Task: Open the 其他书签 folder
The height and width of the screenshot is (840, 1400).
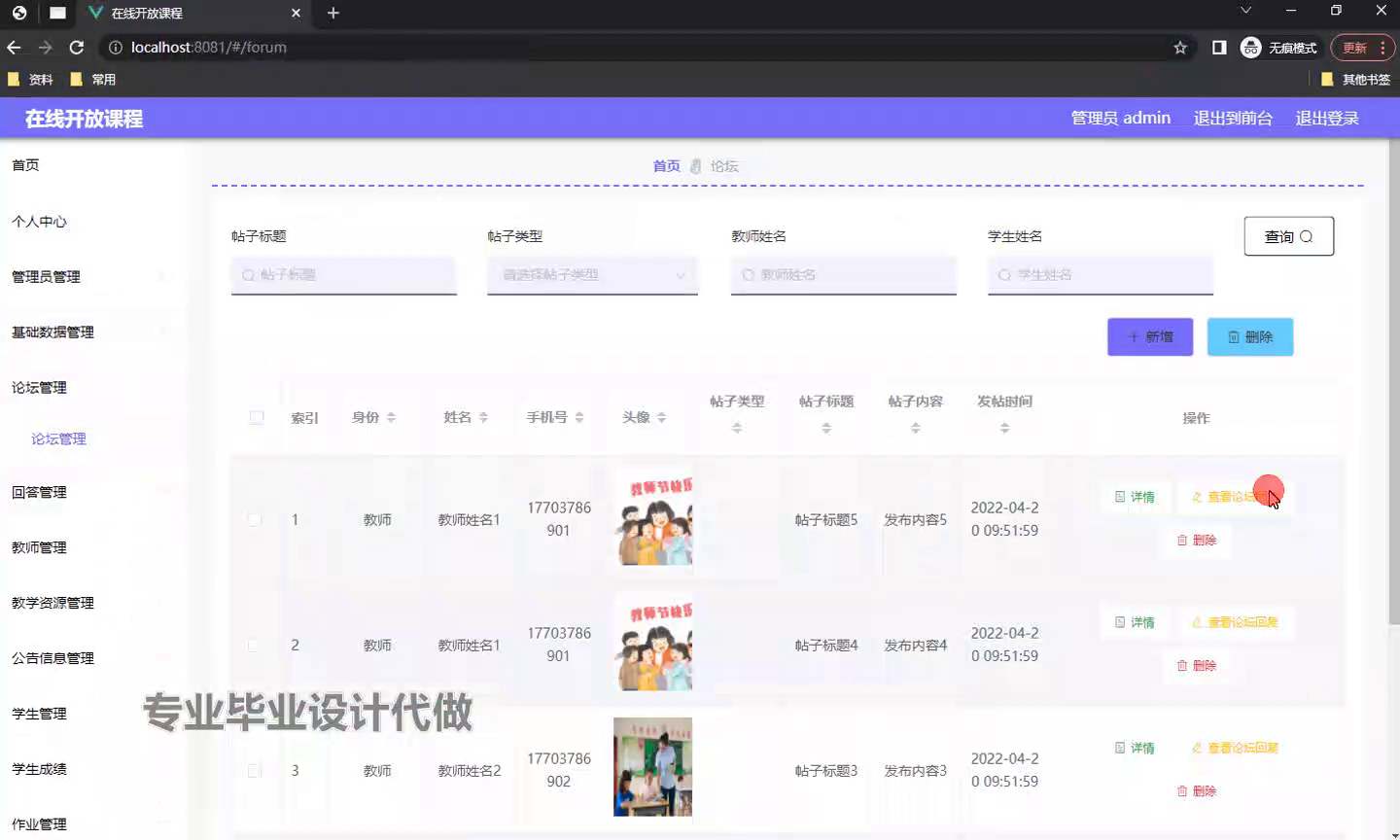Action: (x=1356, y=80)
